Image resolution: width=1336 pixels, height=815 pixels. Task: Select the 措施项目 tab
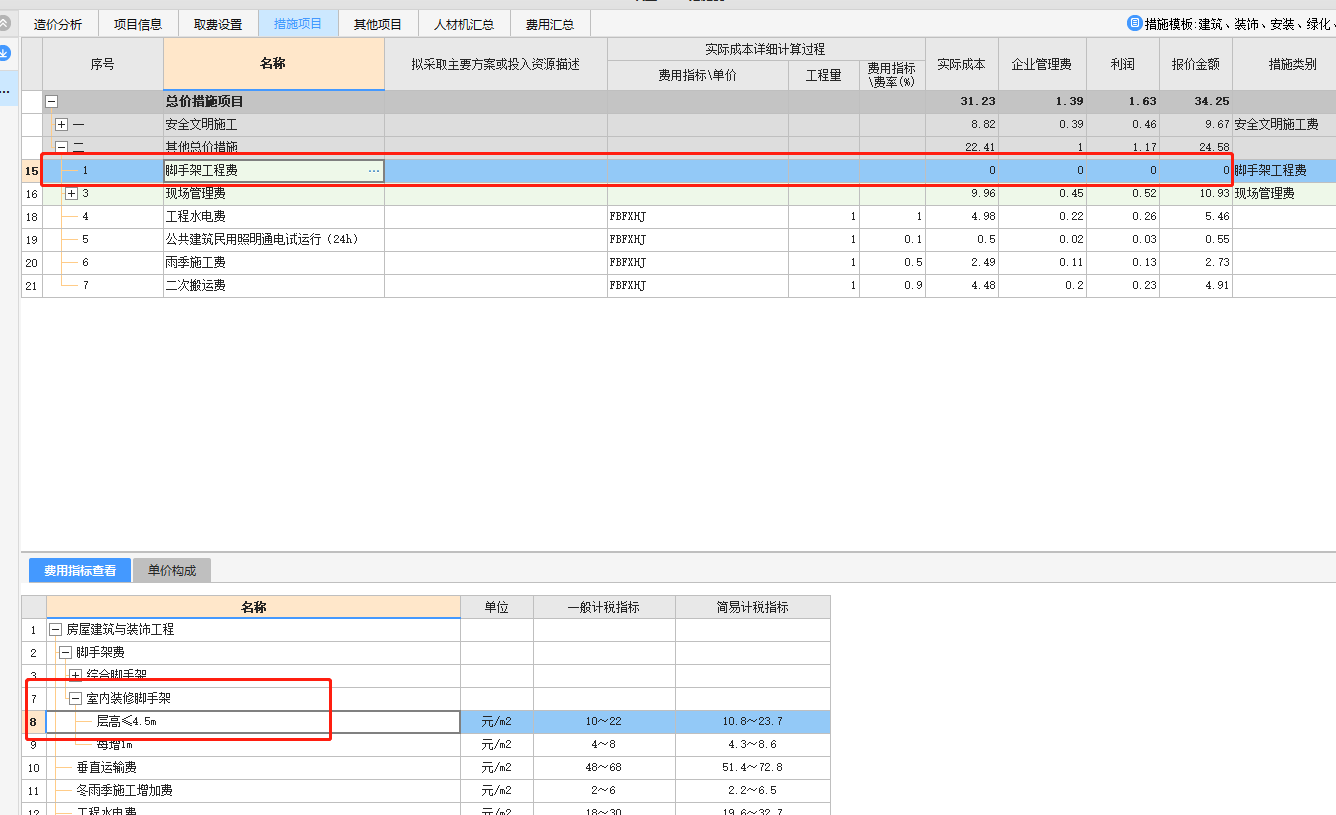(298, 24)
